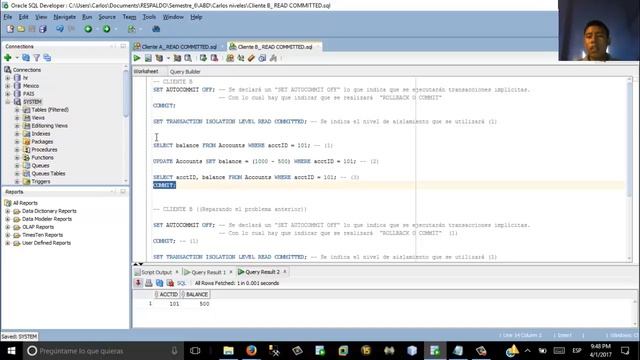Open Firefox from the taskbar
This screenshot has height=360, width=640.
tap(251, 351)
